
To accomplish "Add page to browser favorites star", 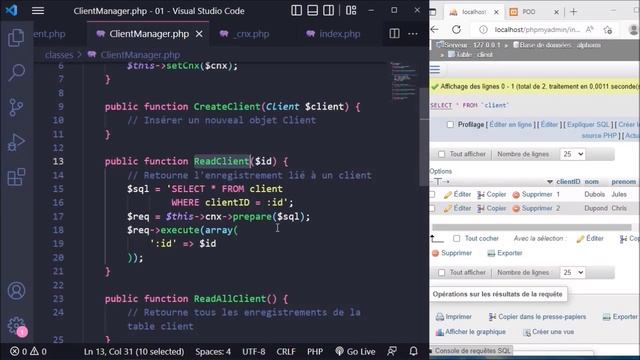I will [x=608, y=29].
